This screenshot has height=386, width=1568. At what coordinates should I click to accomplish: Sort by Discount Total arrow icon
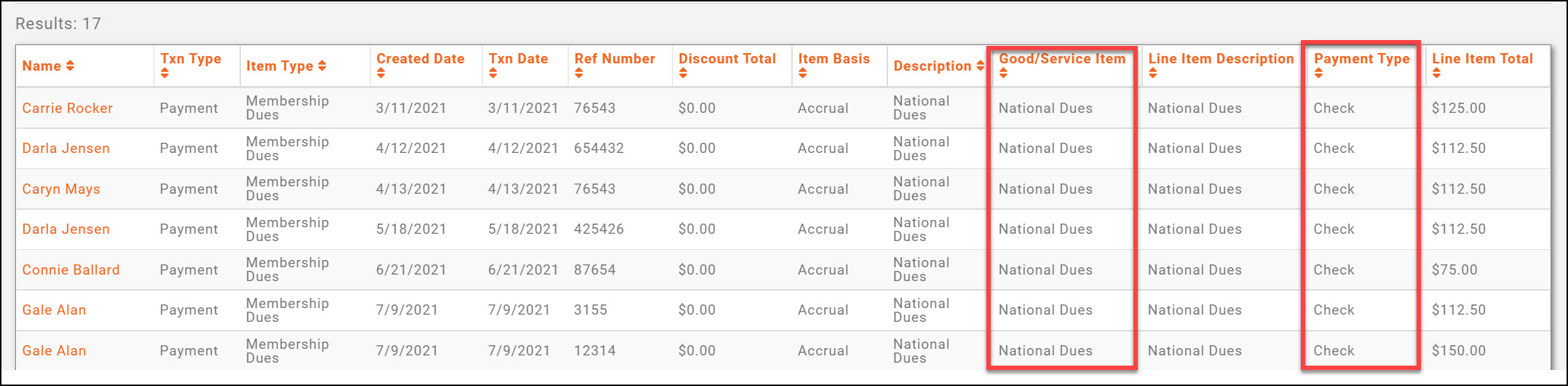pyautogui.click(x=683, y=74)
